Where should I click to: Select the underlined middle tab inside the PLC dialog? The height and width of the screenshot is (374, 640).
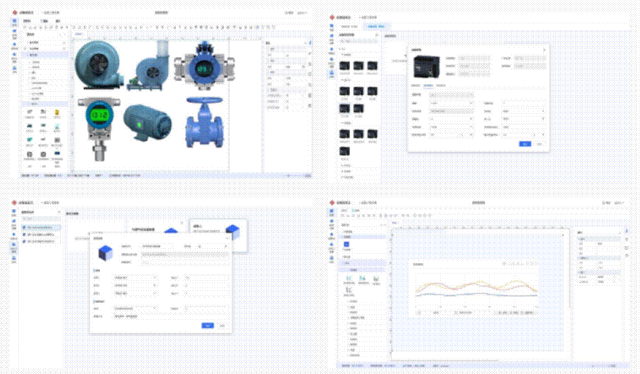[428, 86]
